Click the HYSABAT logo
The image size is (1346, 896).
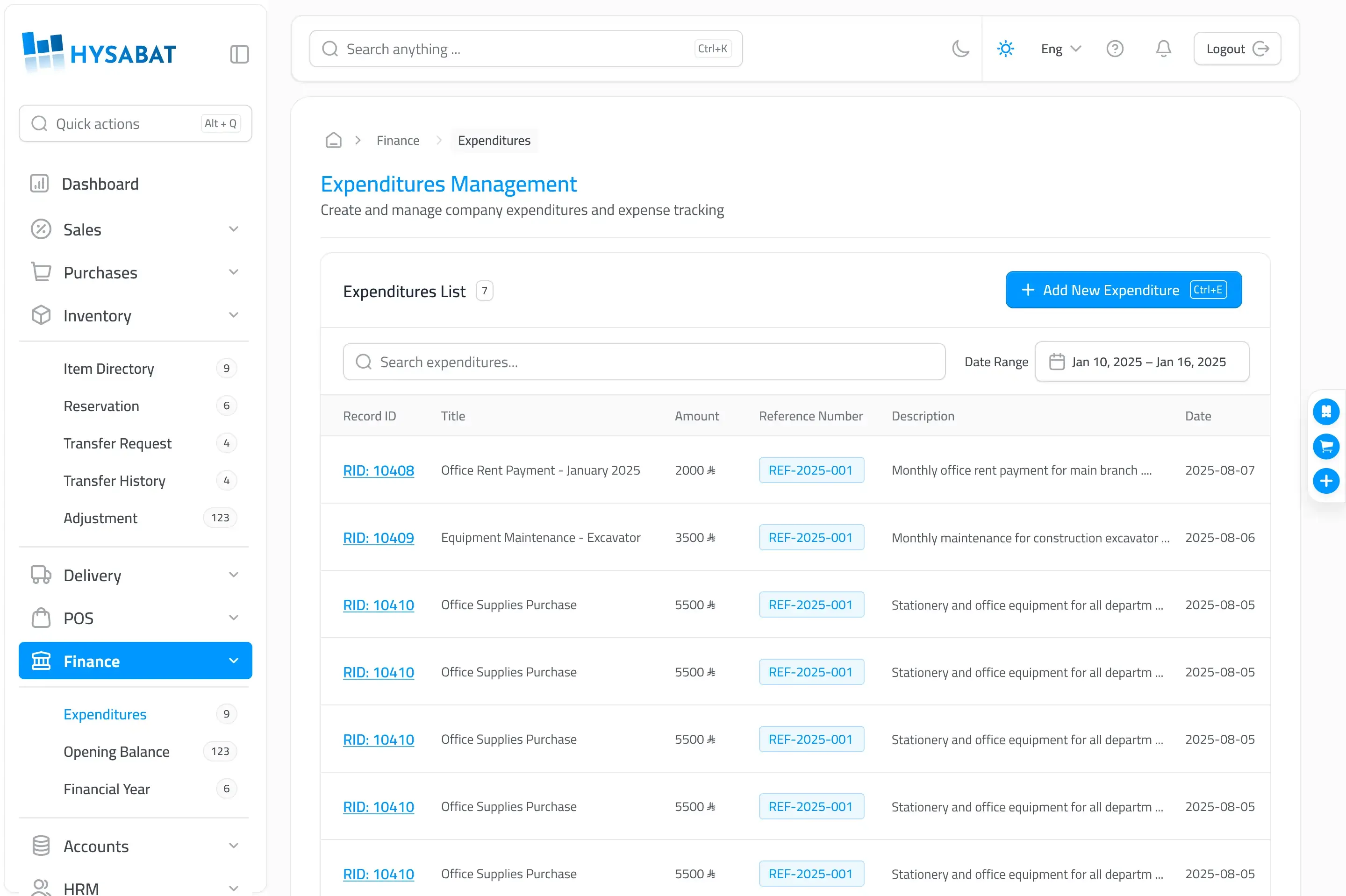point(99,53)
